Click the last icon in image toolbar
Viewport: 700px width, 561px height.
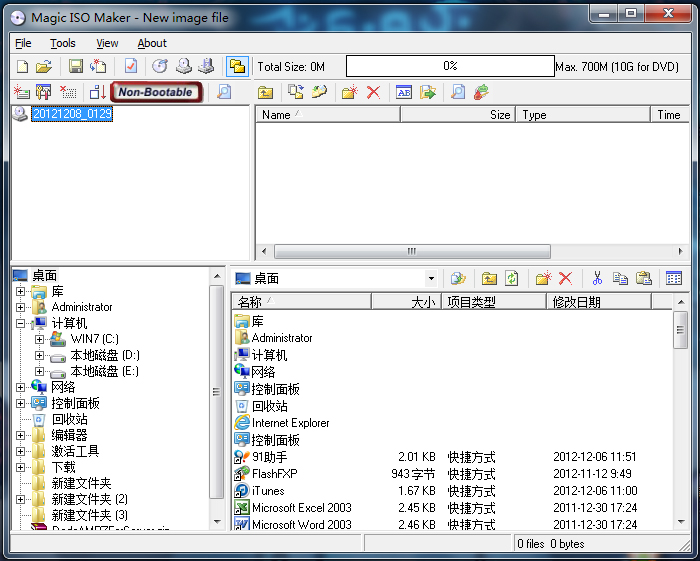pyautogui.click(x=481, y=92)
